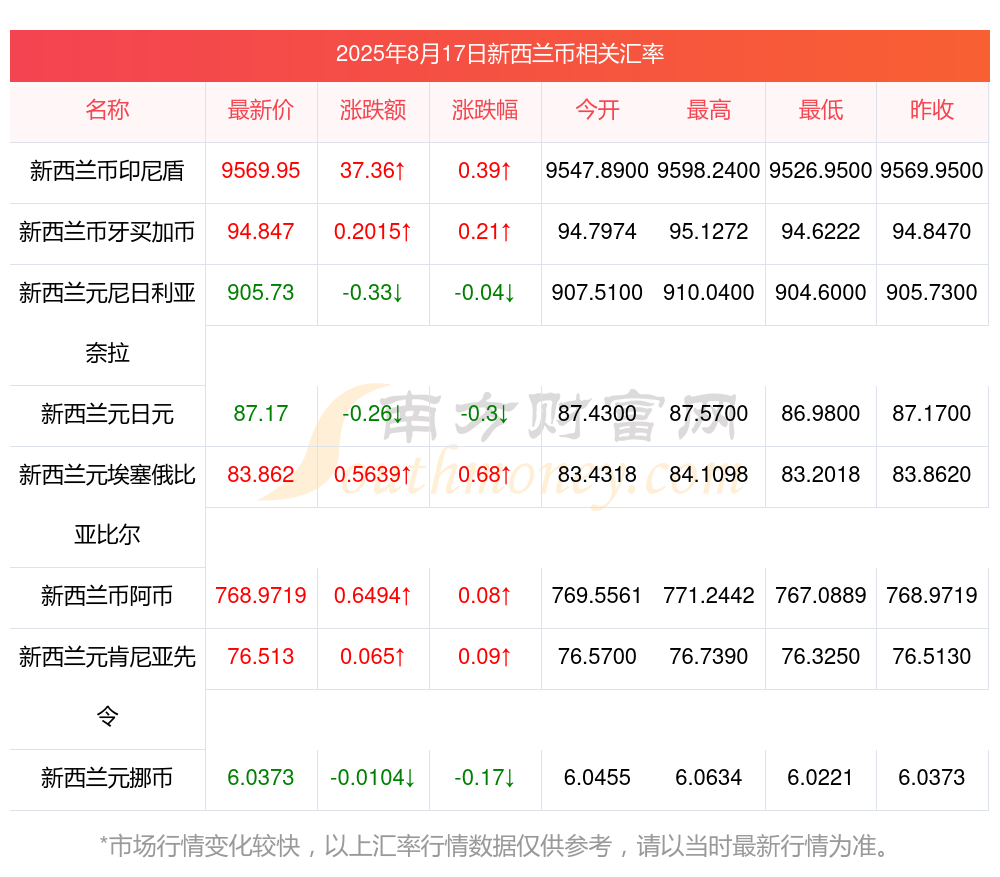The image size is (1000, 877).
Task: Click the low value 9526.9500
Action: tap(821, 170)
